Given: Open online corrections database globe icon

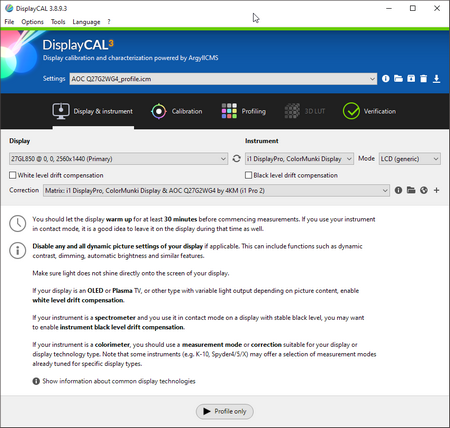Looking at the screenshot, I should pyautogui.click(x=424, y=190).
